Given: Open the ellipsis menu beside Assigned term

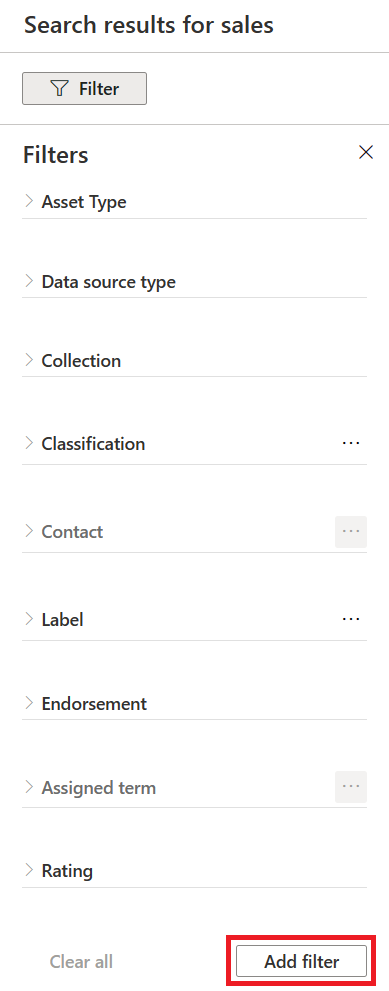Looking at the screenshot, I should click(x=351, y=787).
